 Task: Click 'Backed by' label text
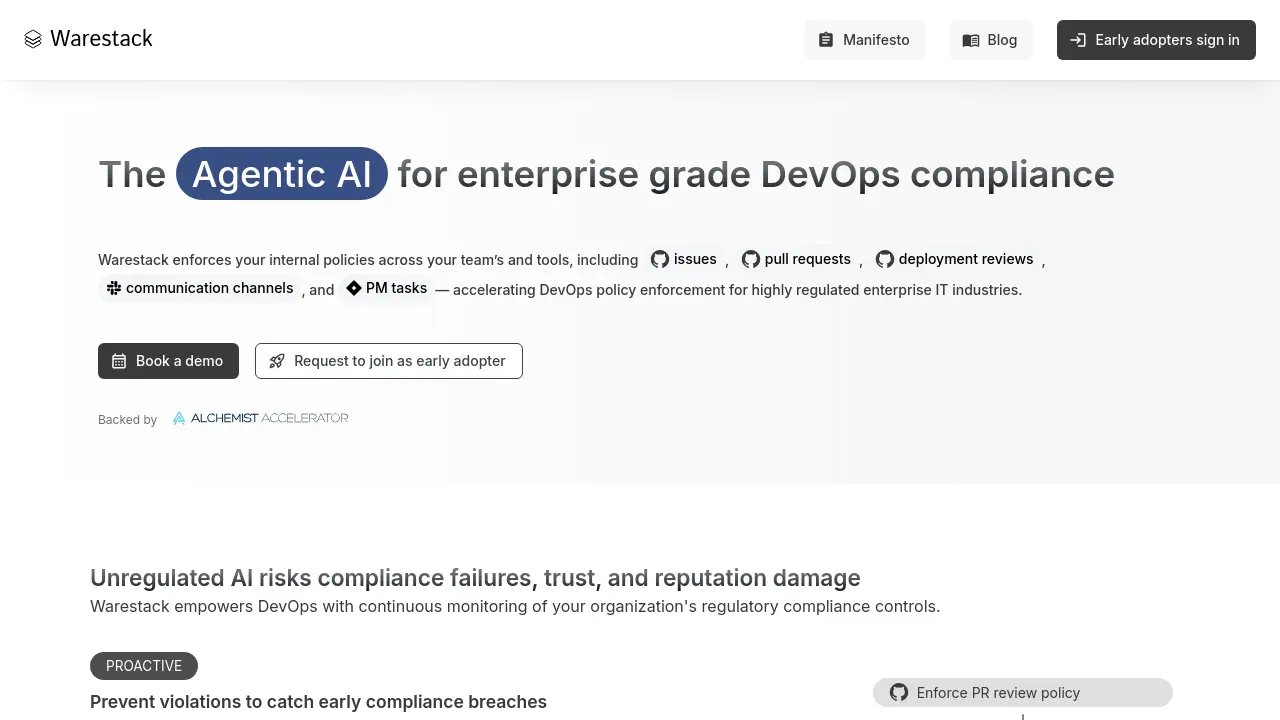[x=127, y=420]
